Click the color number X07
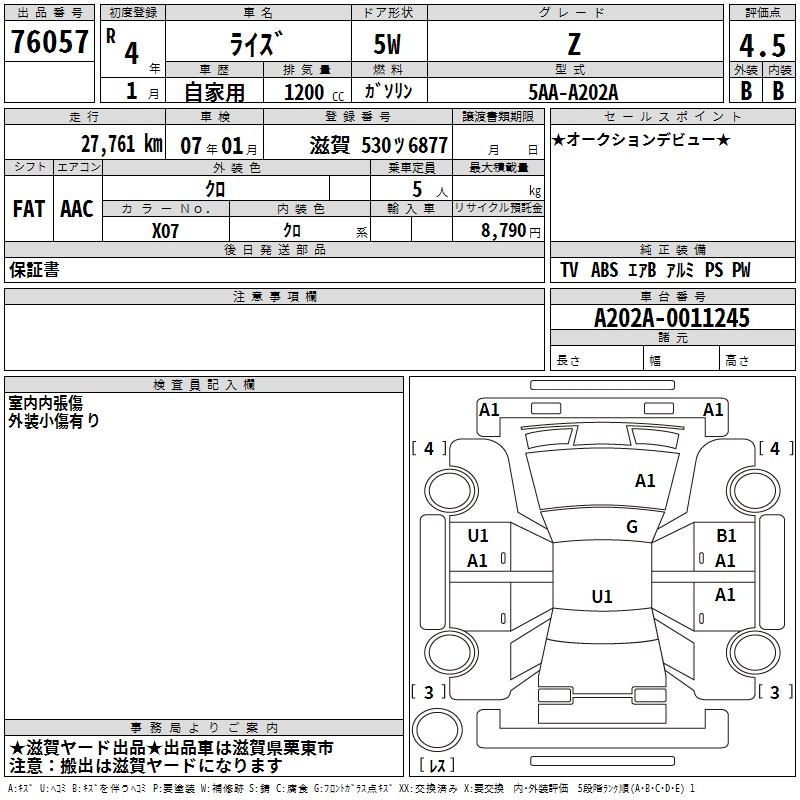This screenshot has width=800, height=800. pos(165,231)
